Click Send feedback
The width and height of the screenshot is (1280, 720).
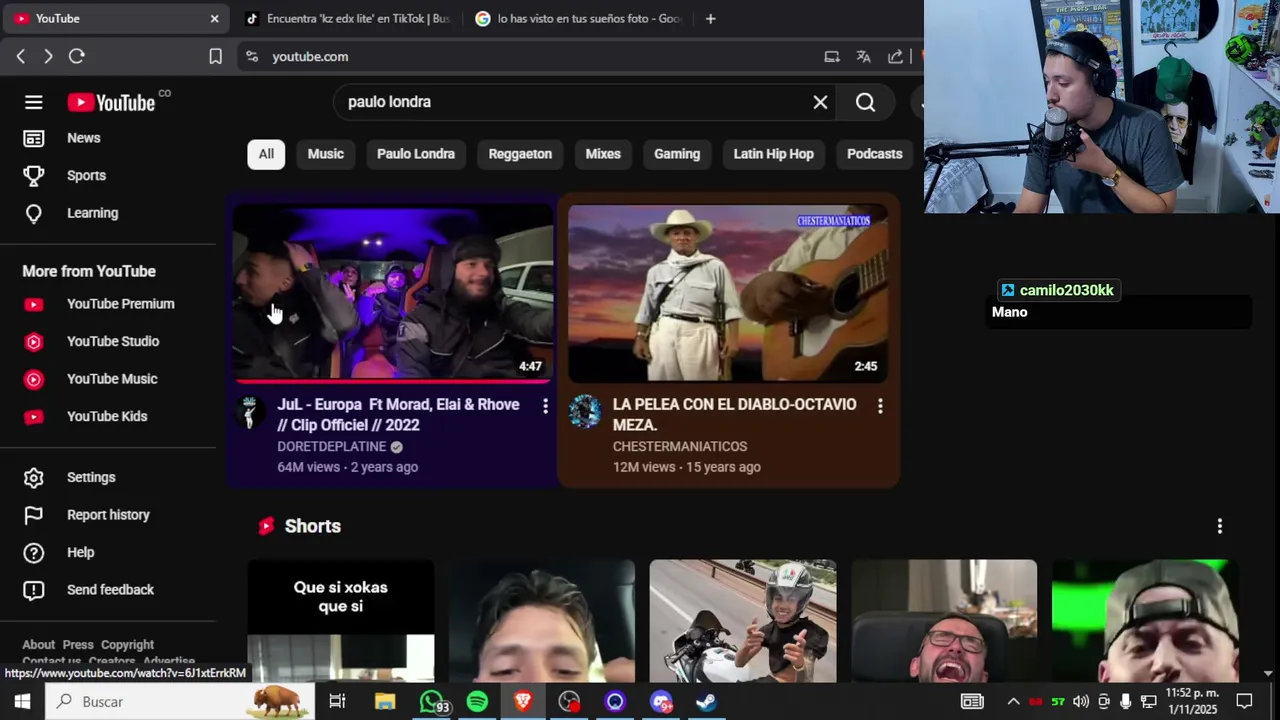108,590
